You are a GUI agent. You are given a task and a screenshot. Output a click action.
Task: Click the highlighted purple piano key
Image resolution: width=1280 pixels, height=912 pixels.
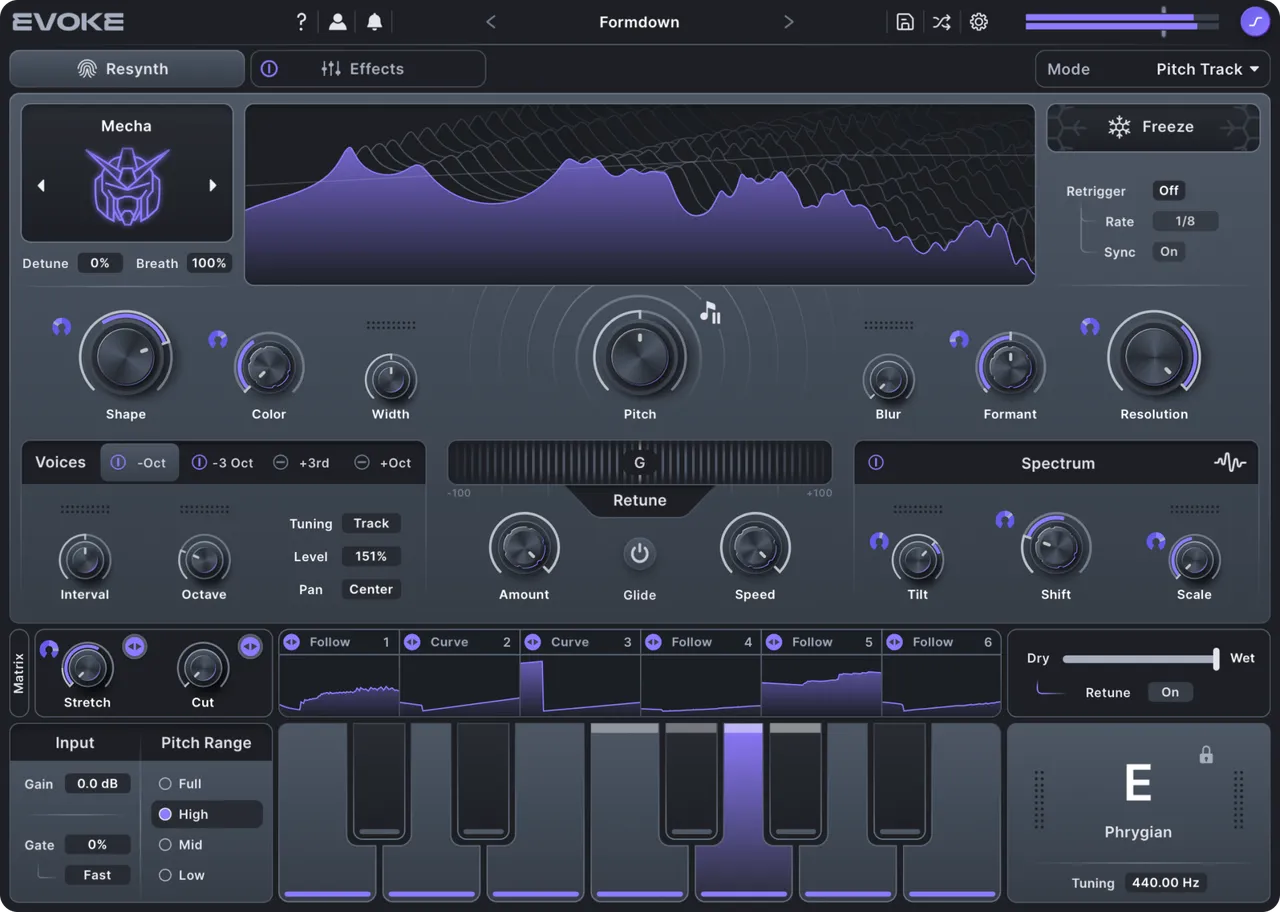(x=742, y=820)
